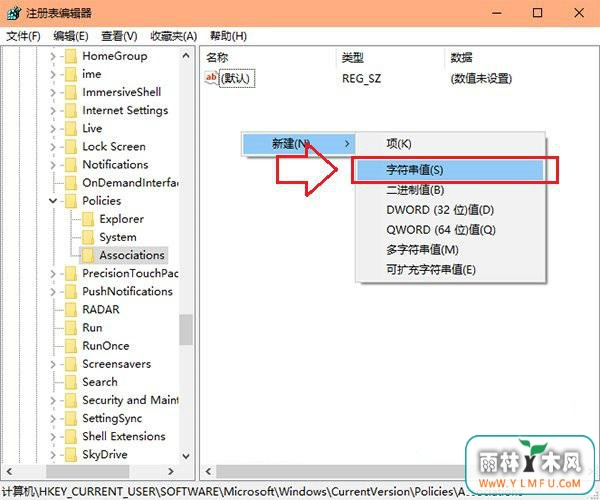Open the 文件(F) menu
Image resolution: width=600 pixels, height=500 pixels.
(x=23, y=36)
